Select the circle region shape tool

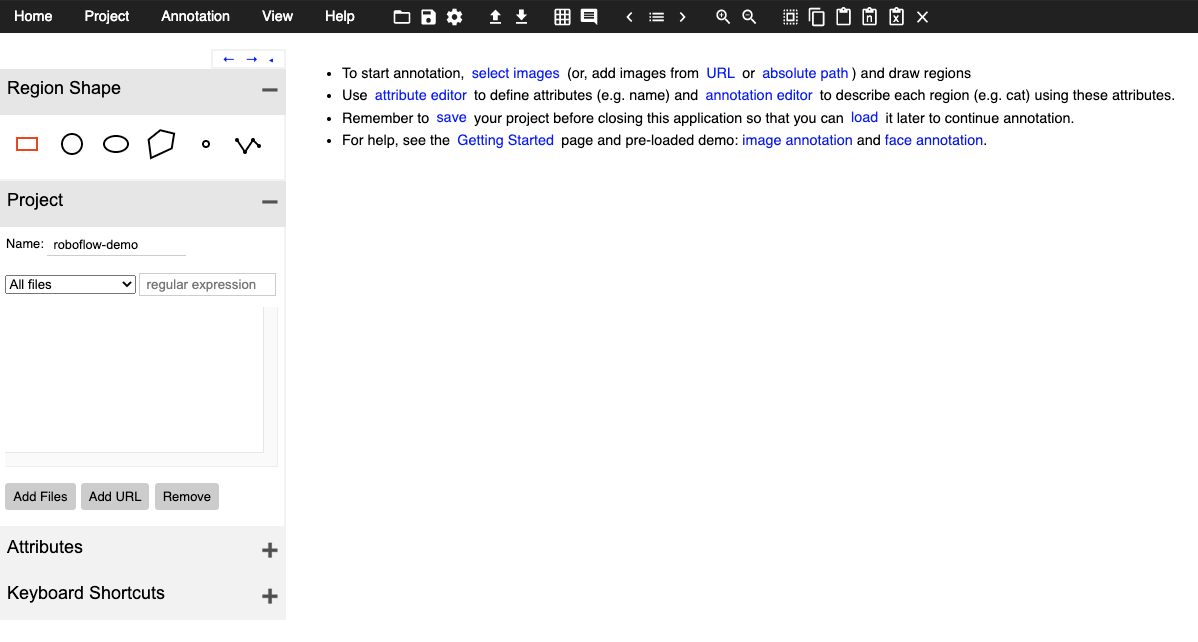pos(71,144)
